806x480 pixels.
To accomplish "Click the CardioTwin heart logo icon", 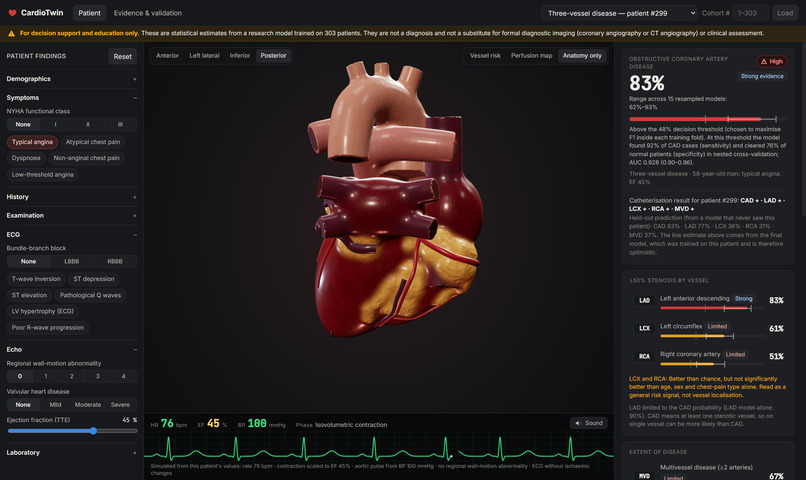I will [12, 13].
